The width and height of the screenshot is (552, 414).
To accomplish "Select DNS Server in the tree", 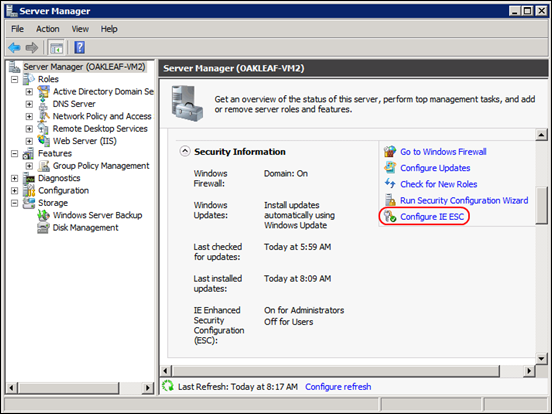I will 74,104.
